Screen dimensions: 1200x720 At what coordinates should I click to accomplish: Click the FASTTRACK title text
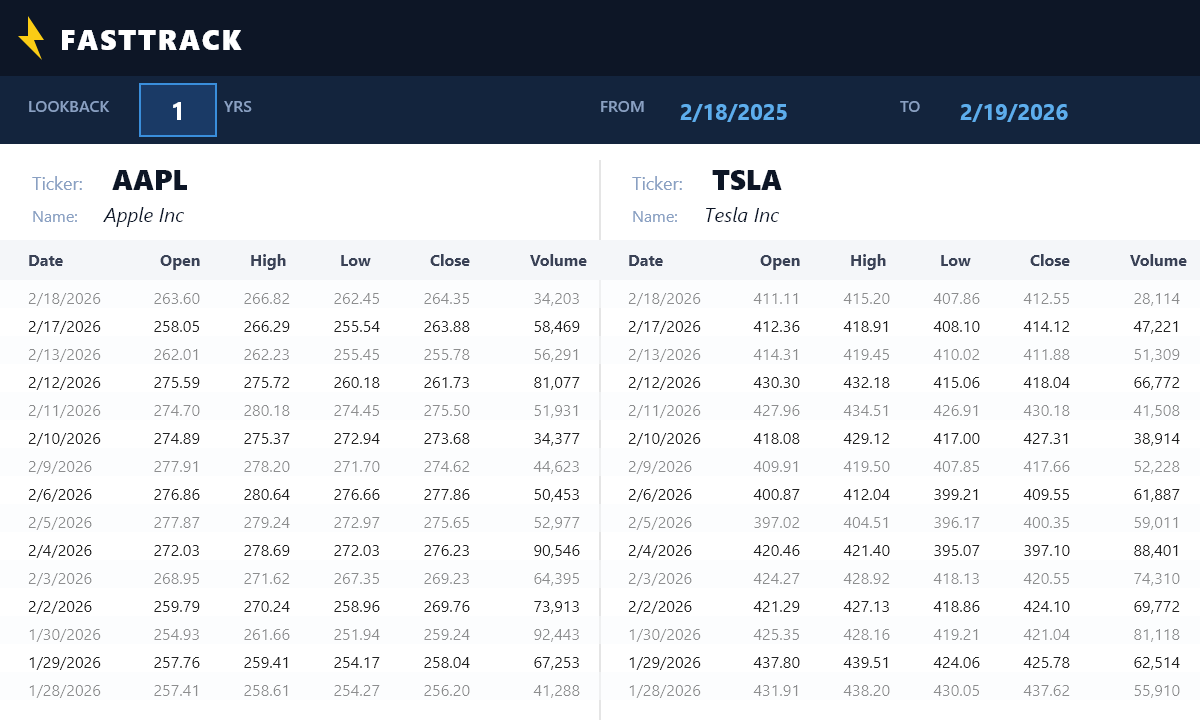[151, 40]
